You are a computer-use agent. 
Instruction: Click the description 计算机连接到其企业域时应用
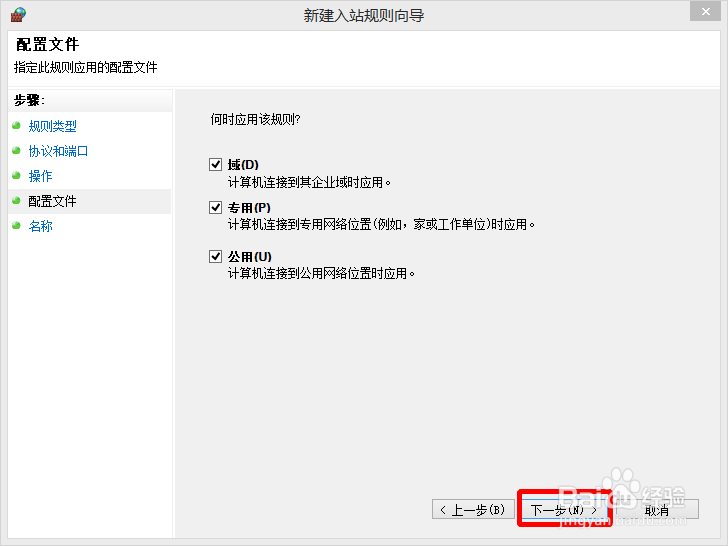point(309,182)
